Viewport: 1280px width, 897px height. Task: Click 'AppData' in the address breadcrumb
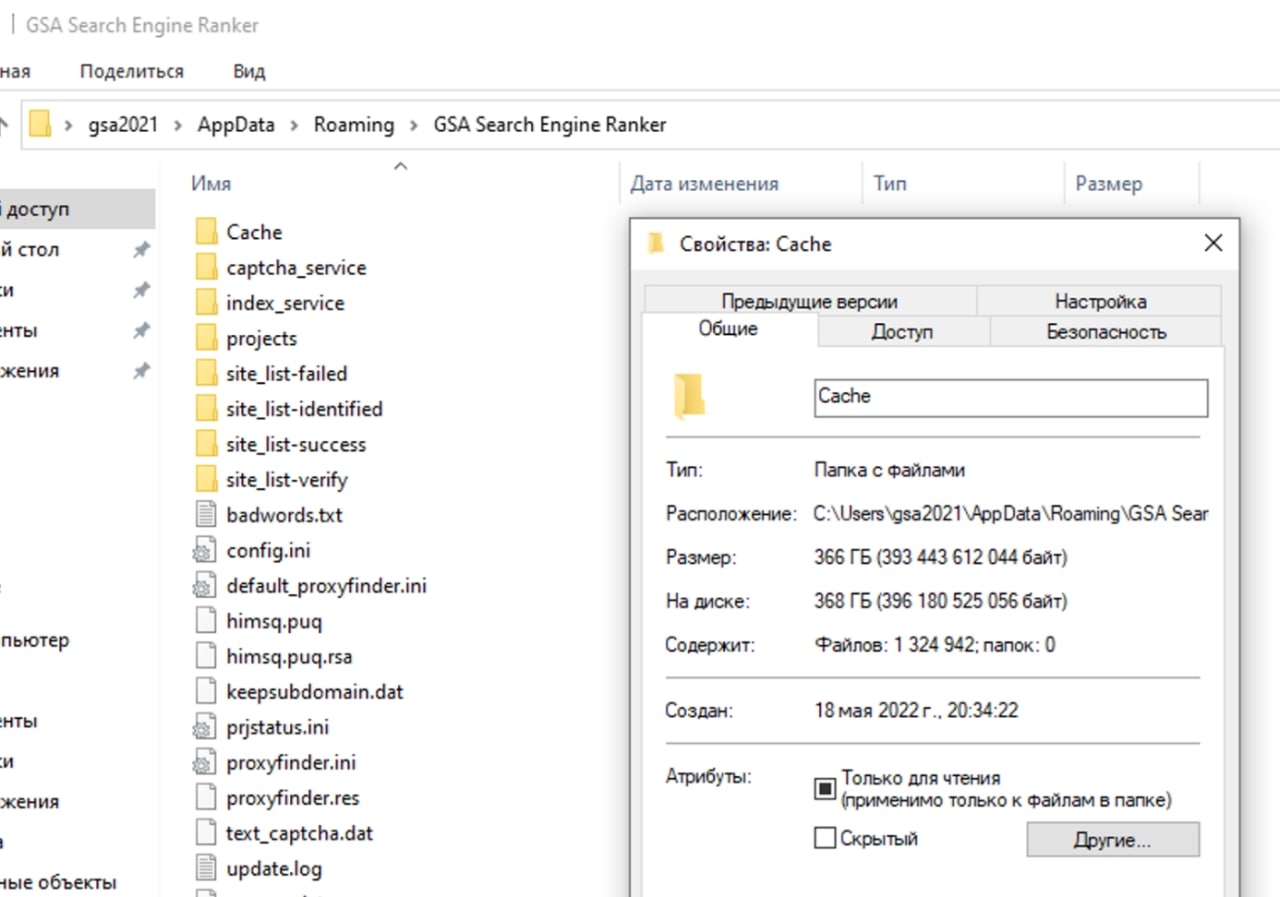pos(236,125)
